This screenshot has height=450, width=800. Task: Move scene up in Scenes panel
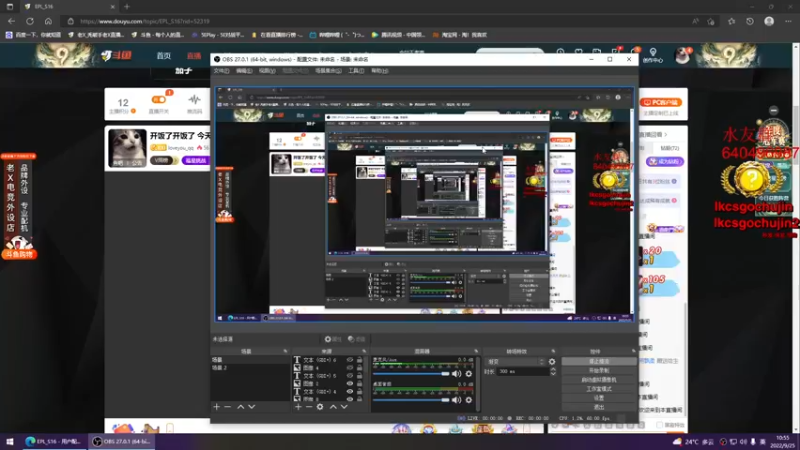[240, 407]
